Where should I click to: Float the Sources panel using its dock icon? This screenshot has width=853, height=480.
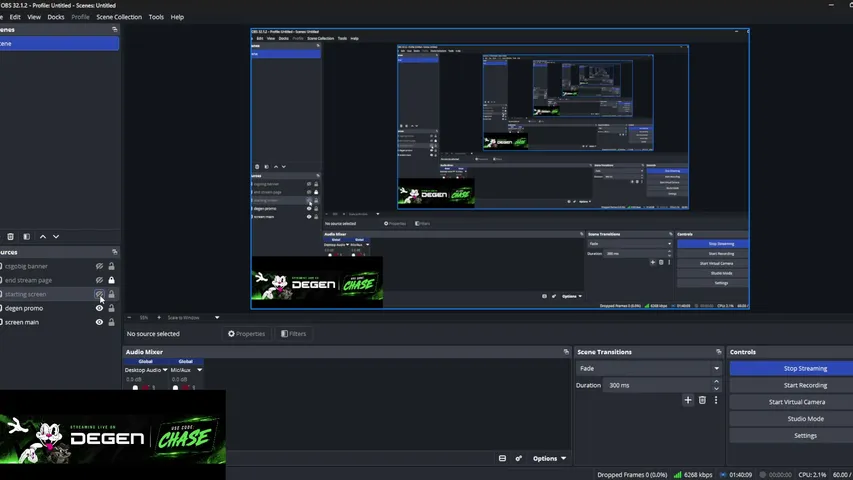pos(114,252)
